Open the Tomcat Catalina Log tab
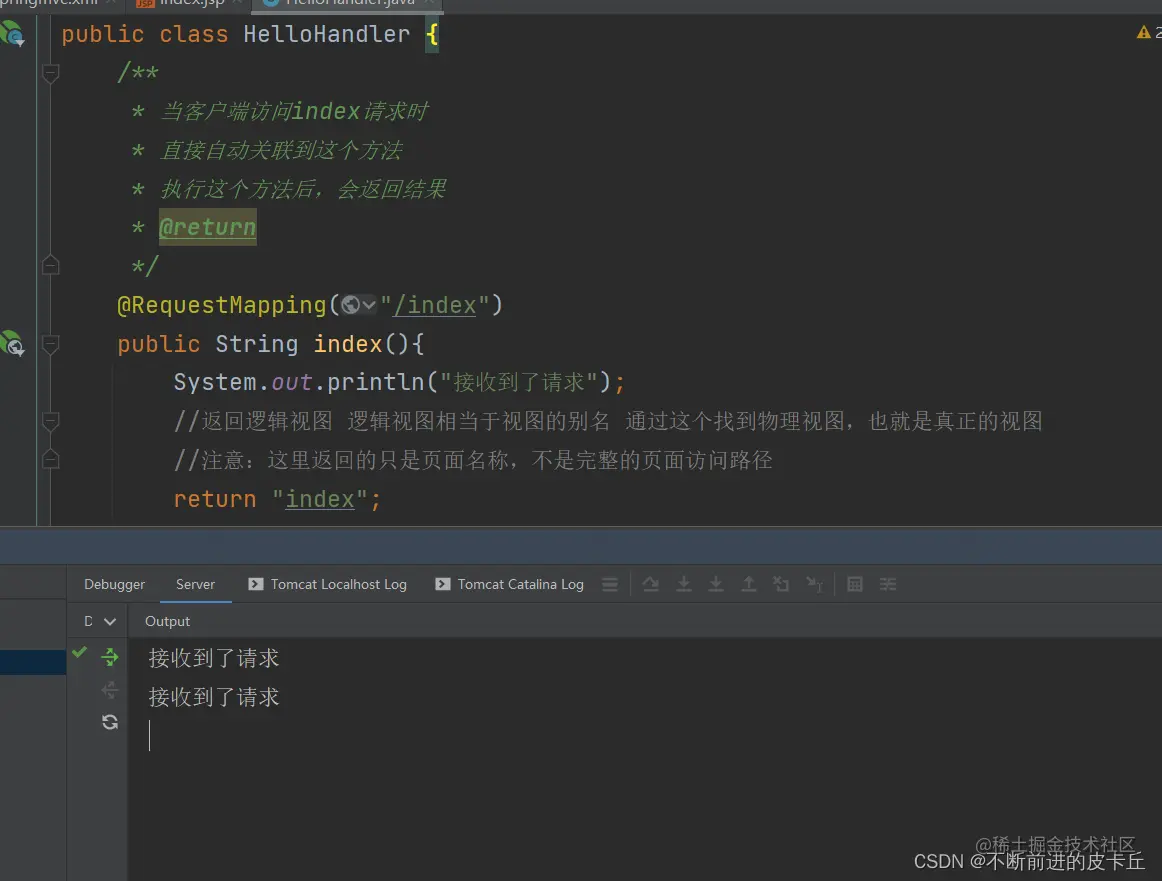The height and width of the screenshot is (881, 1162). click(509, 585)
